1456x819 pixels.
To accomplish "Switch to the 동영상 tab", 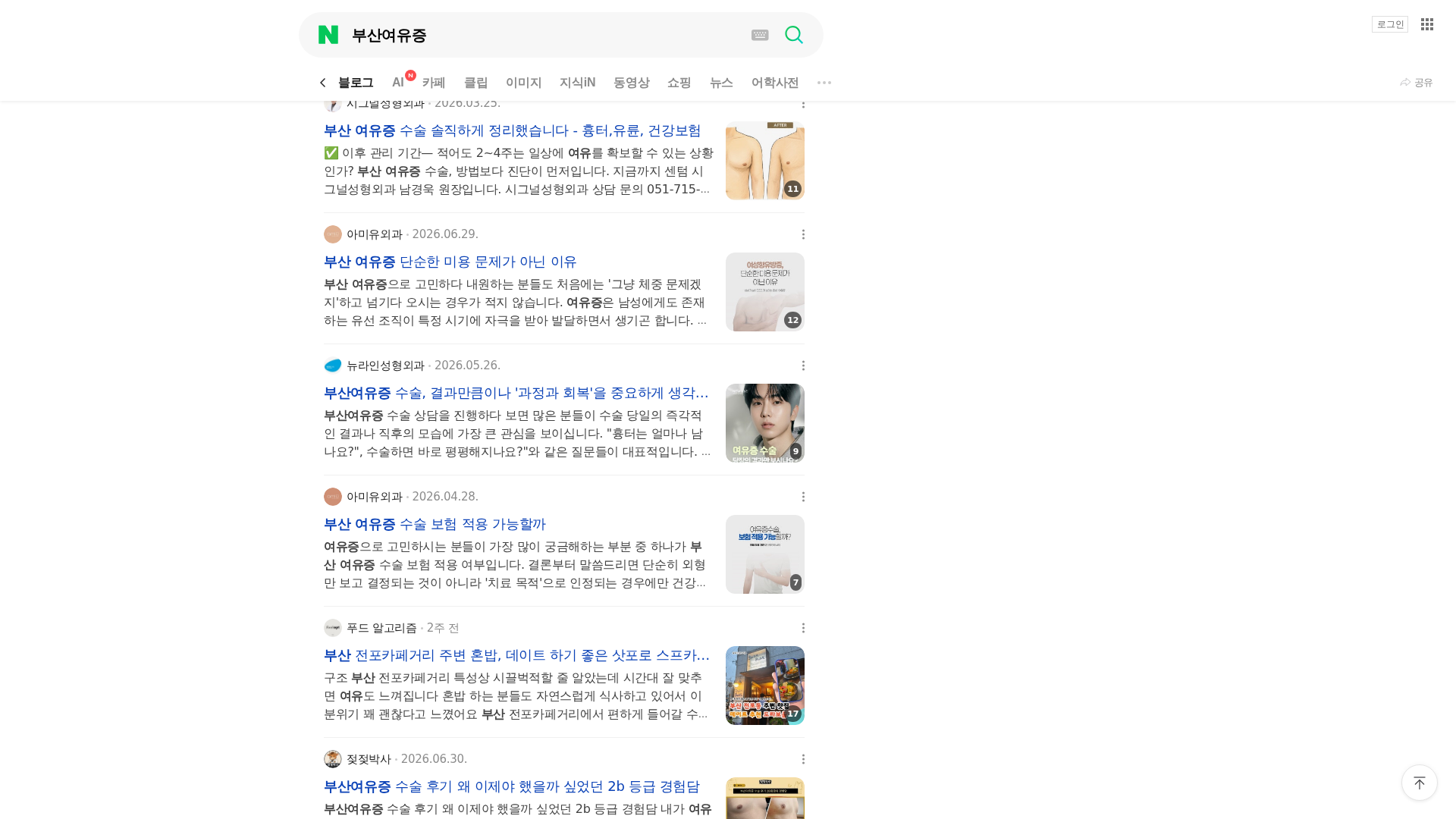I will pos(632,83).
